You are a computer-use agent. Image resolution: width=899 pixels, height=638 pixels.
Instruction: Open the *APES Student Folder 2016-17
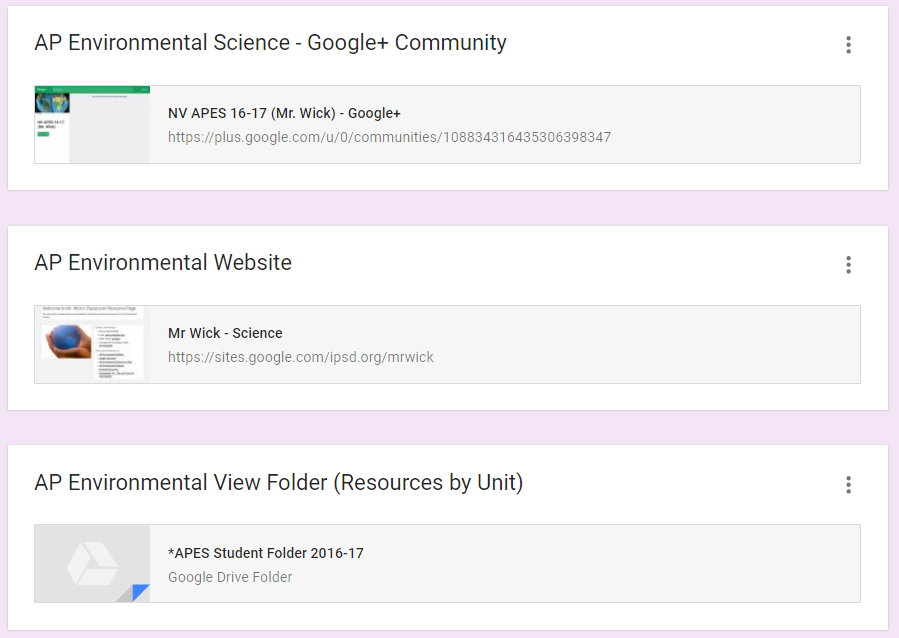(265, 552)
